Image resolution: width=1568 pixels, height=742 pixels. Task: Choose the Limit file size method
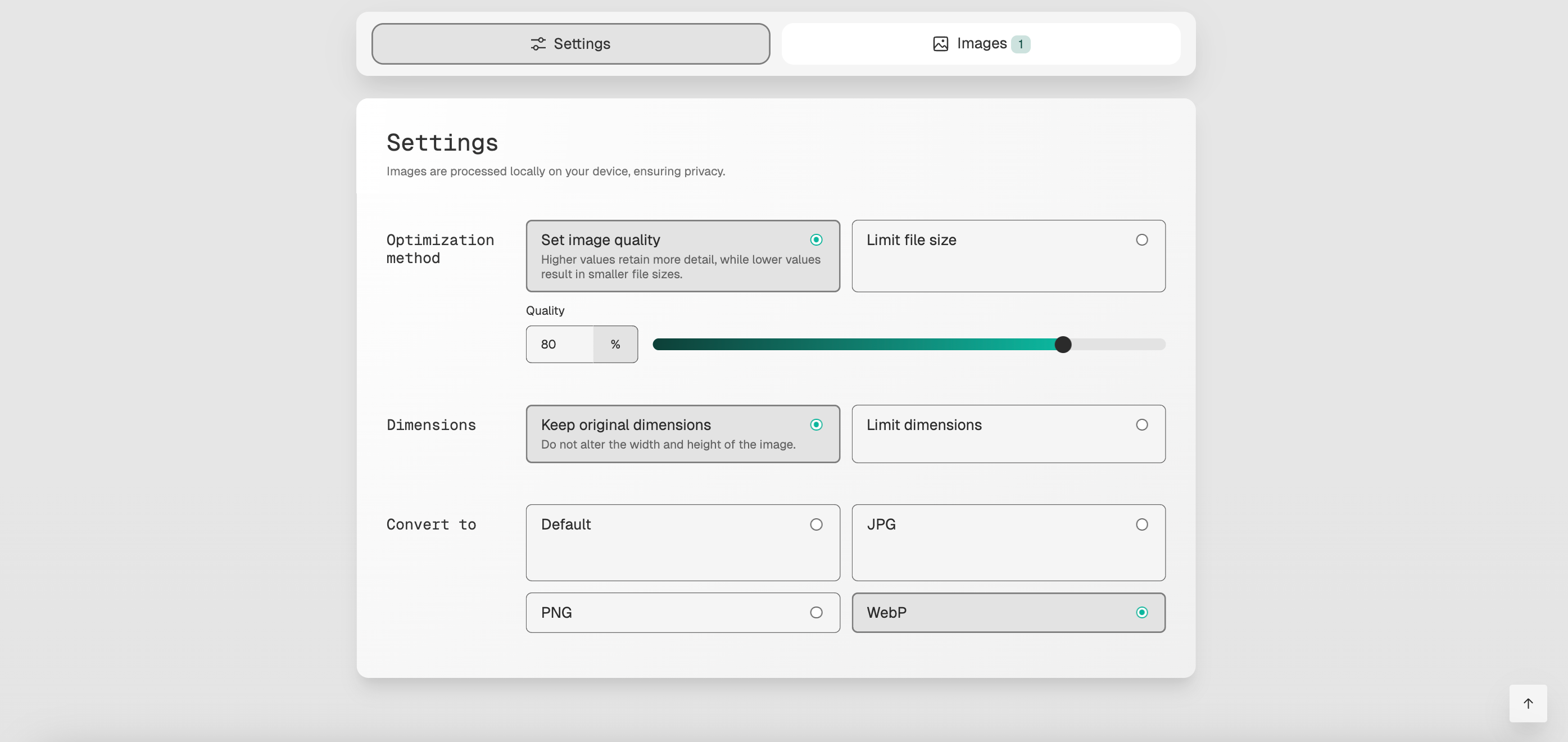click(x=1007, y=256)
